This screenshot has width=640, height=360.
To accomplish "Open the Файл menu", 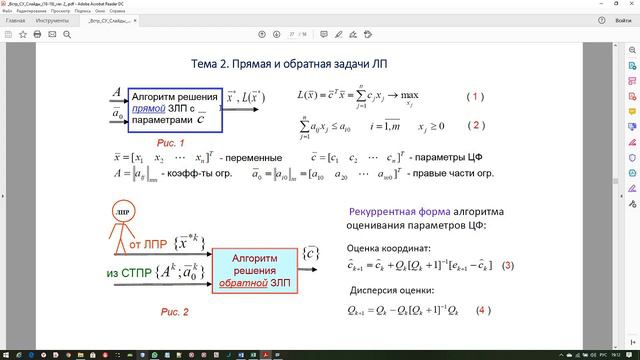I will [x=7, y=11].
